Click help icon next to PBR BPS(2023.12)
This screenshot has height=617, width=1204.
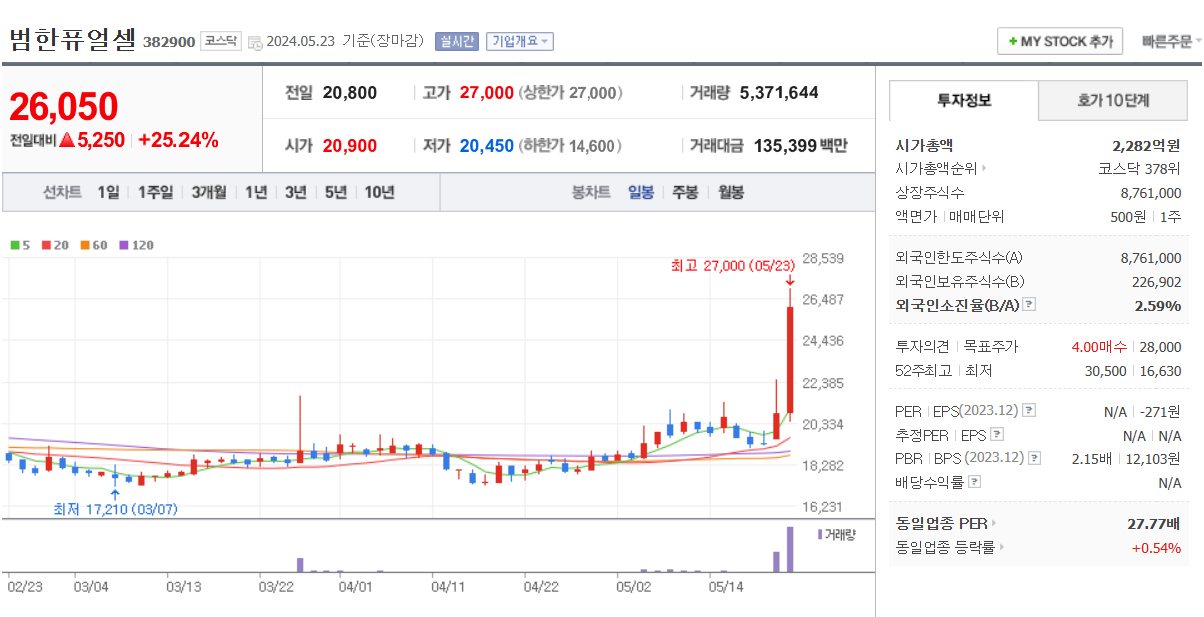coord(1034,458)
